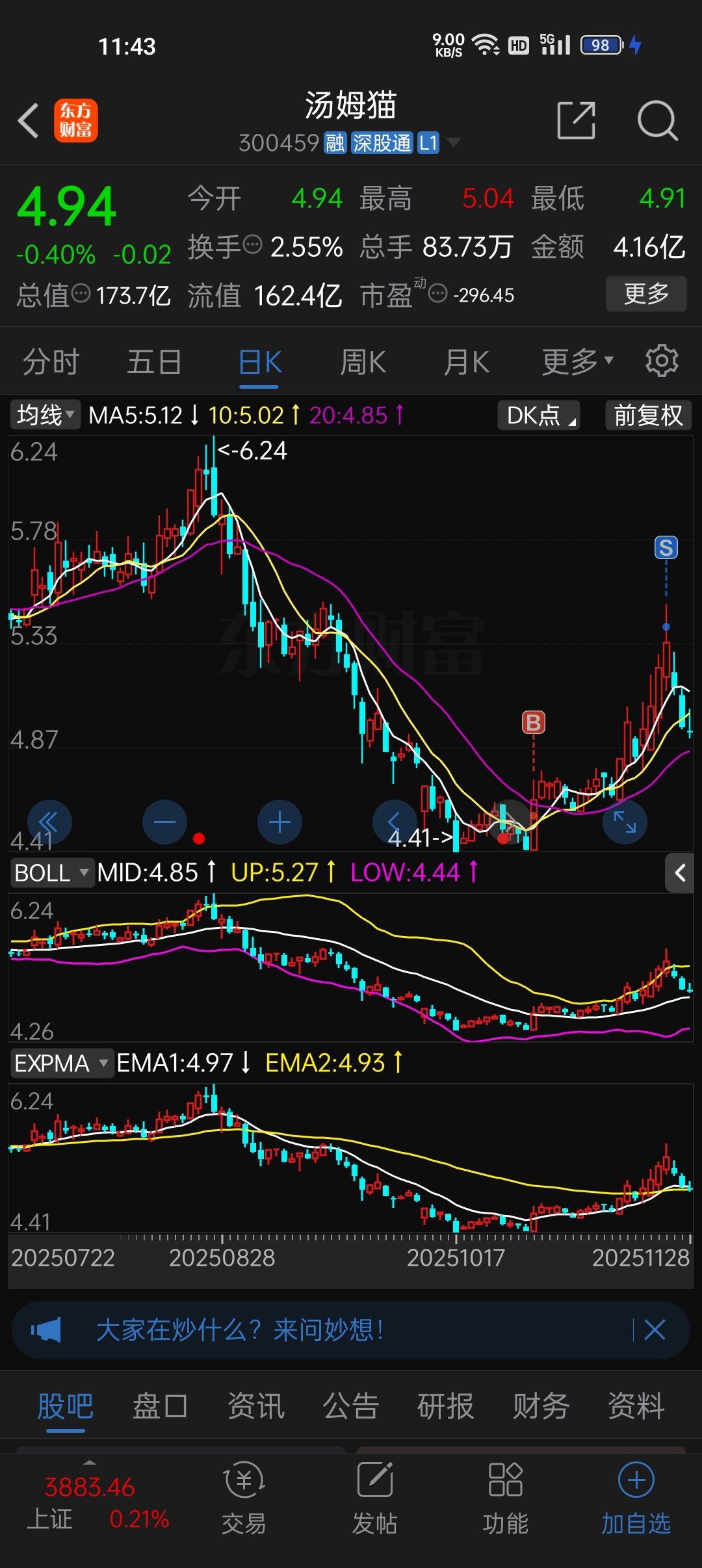
Task: Toggle 前复权 adjustment option
Action: pos(648,415)
